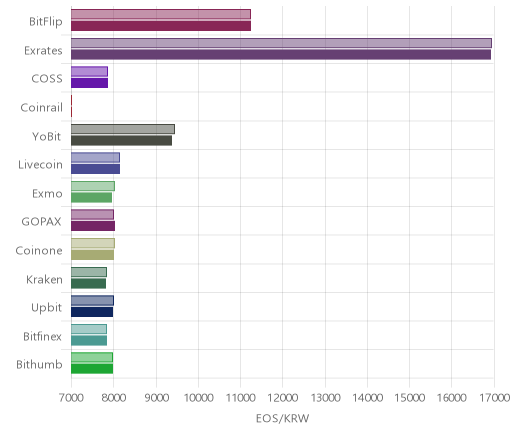Select the light pink BitFlip bar
The width and height of the screenshot is (512, 436).
coord(161,14)
